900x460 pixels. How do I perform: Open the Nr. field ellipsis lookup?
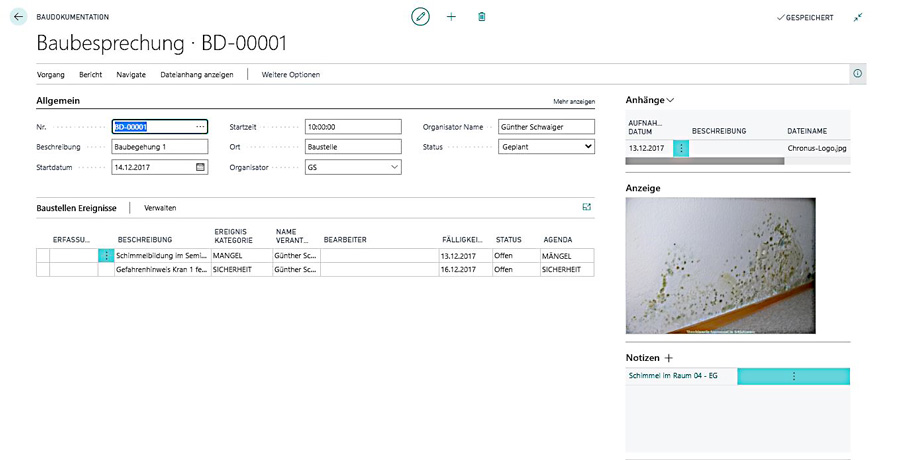click(x=200, y=127)
